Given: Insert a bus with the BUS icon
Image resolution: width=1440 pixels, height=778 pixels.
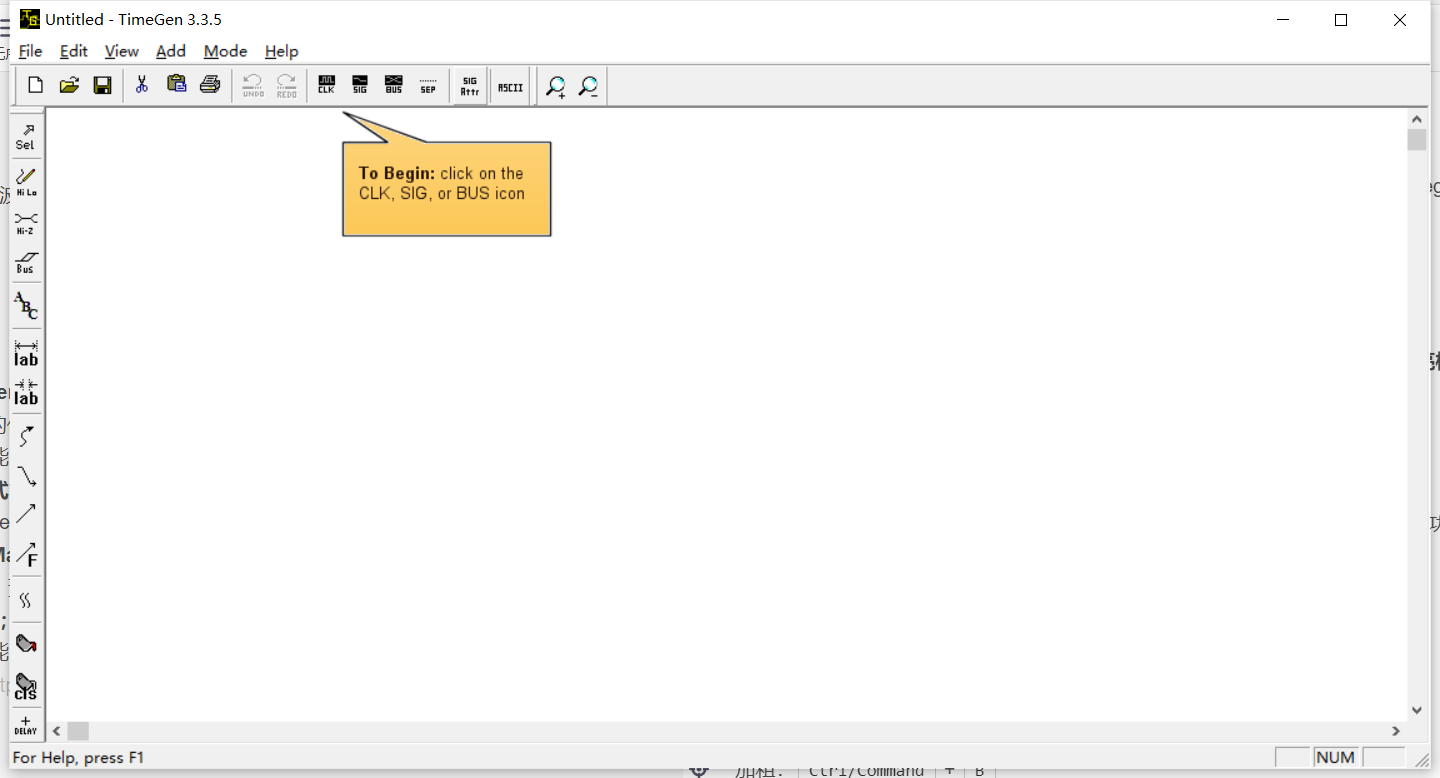Looking at the screenshot, I should coord(393,85).
